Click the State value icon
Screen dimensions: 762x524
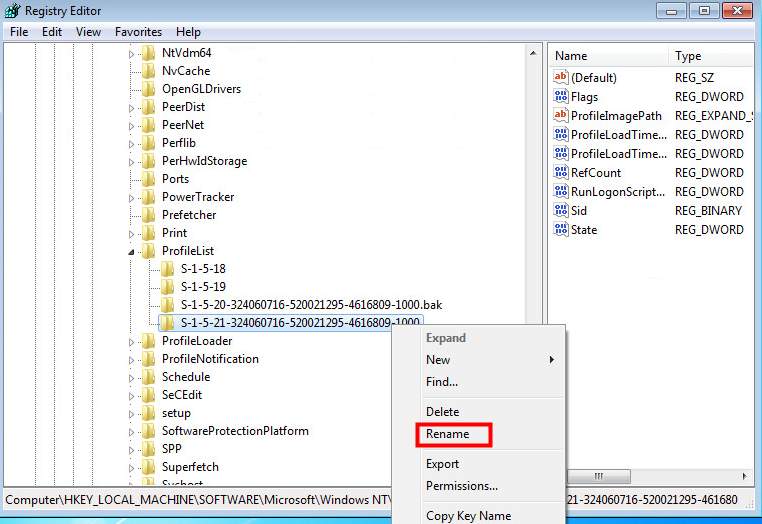coord(561,229)
